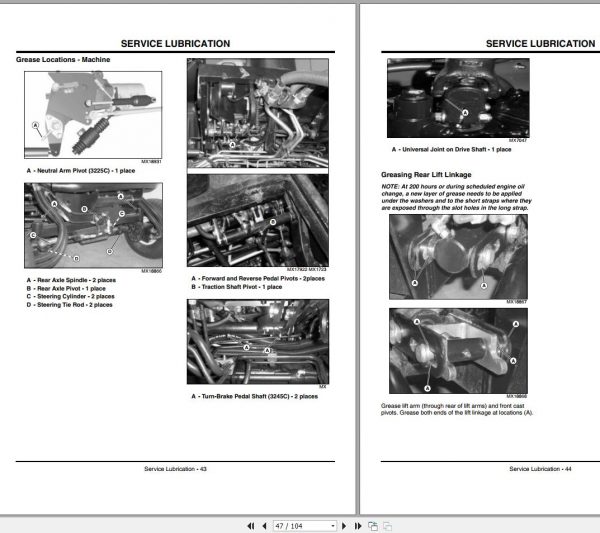Image resolution: width=600 pixels, height=533 pixels.
Task: Click the traction shaft pivot photo
Action: pyautogui.click(x=258, y=220)
